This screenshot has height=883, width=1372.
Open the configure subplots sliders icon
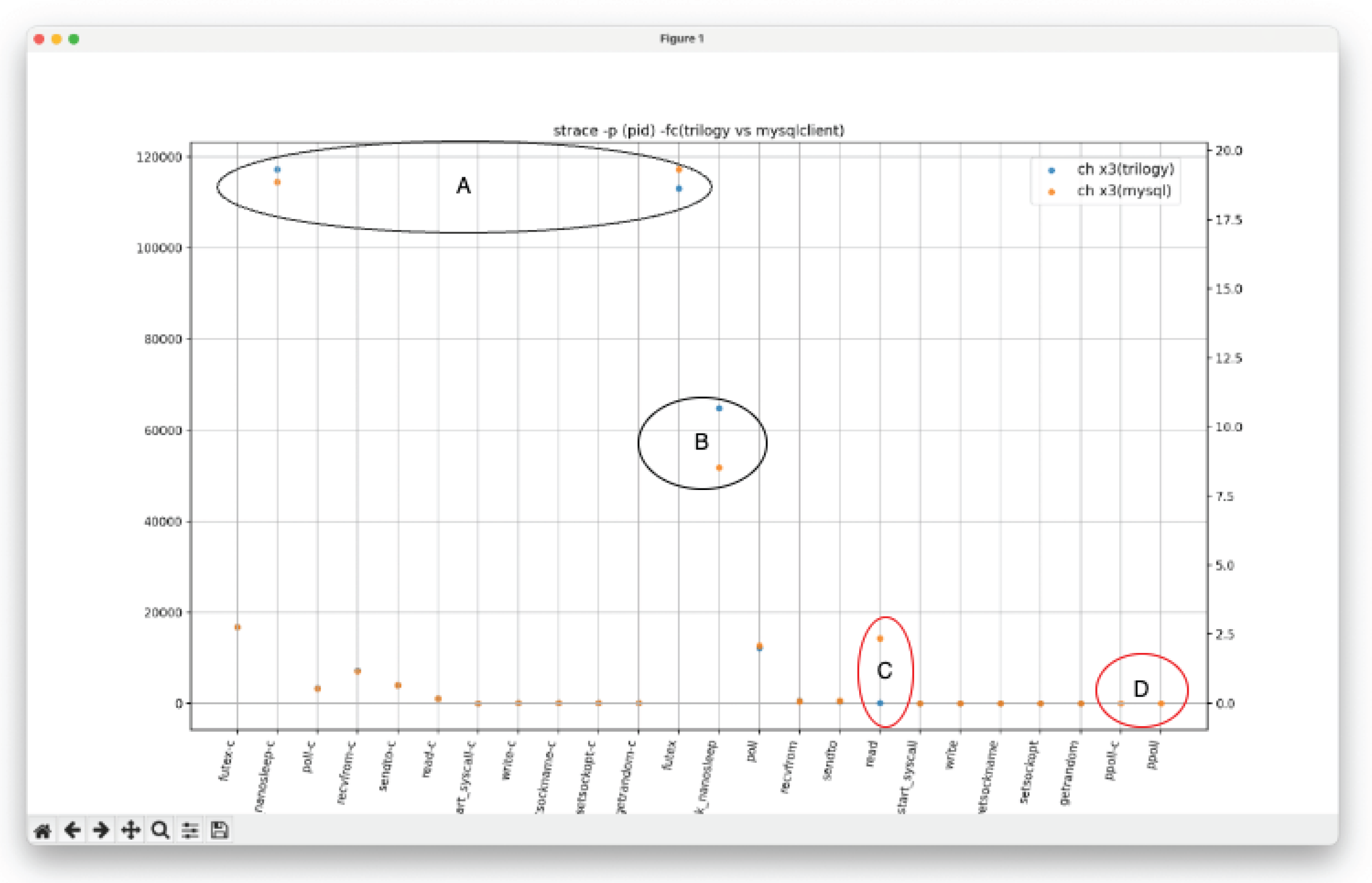190,830
